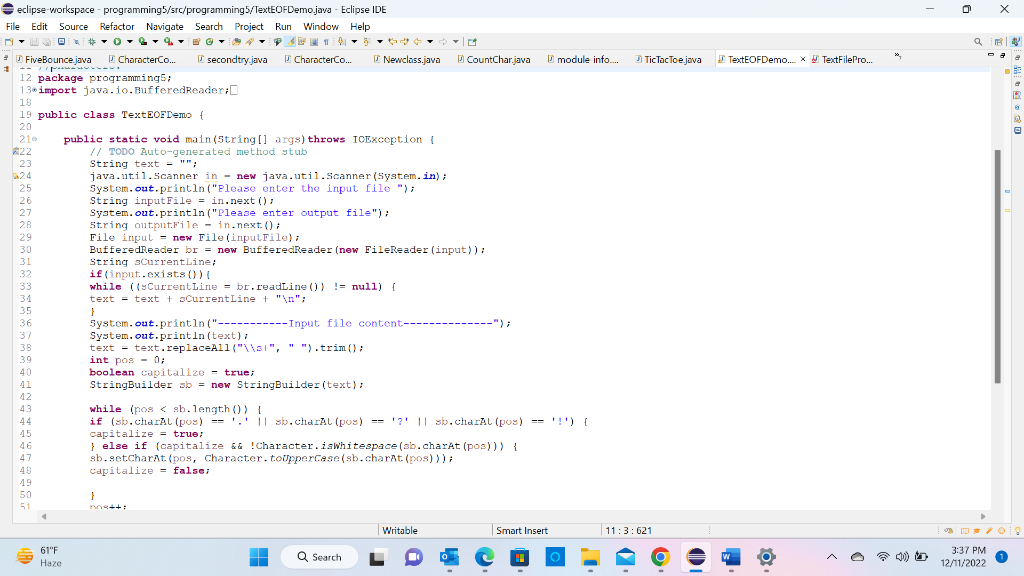
Task: Click the TODO task marker on line 22
Action: point(16,152)
